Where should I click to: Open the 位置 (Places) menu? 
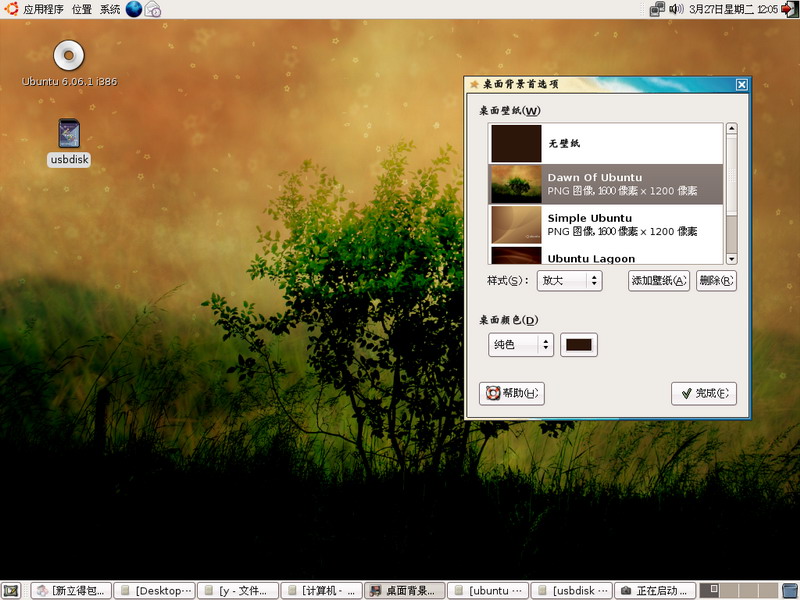tap(82, 9)
